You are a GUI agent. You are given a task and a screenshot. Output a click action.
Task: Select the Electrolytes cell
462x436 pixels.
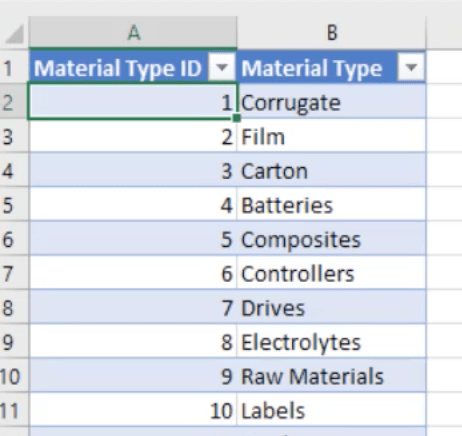click(x=331, y=341)
